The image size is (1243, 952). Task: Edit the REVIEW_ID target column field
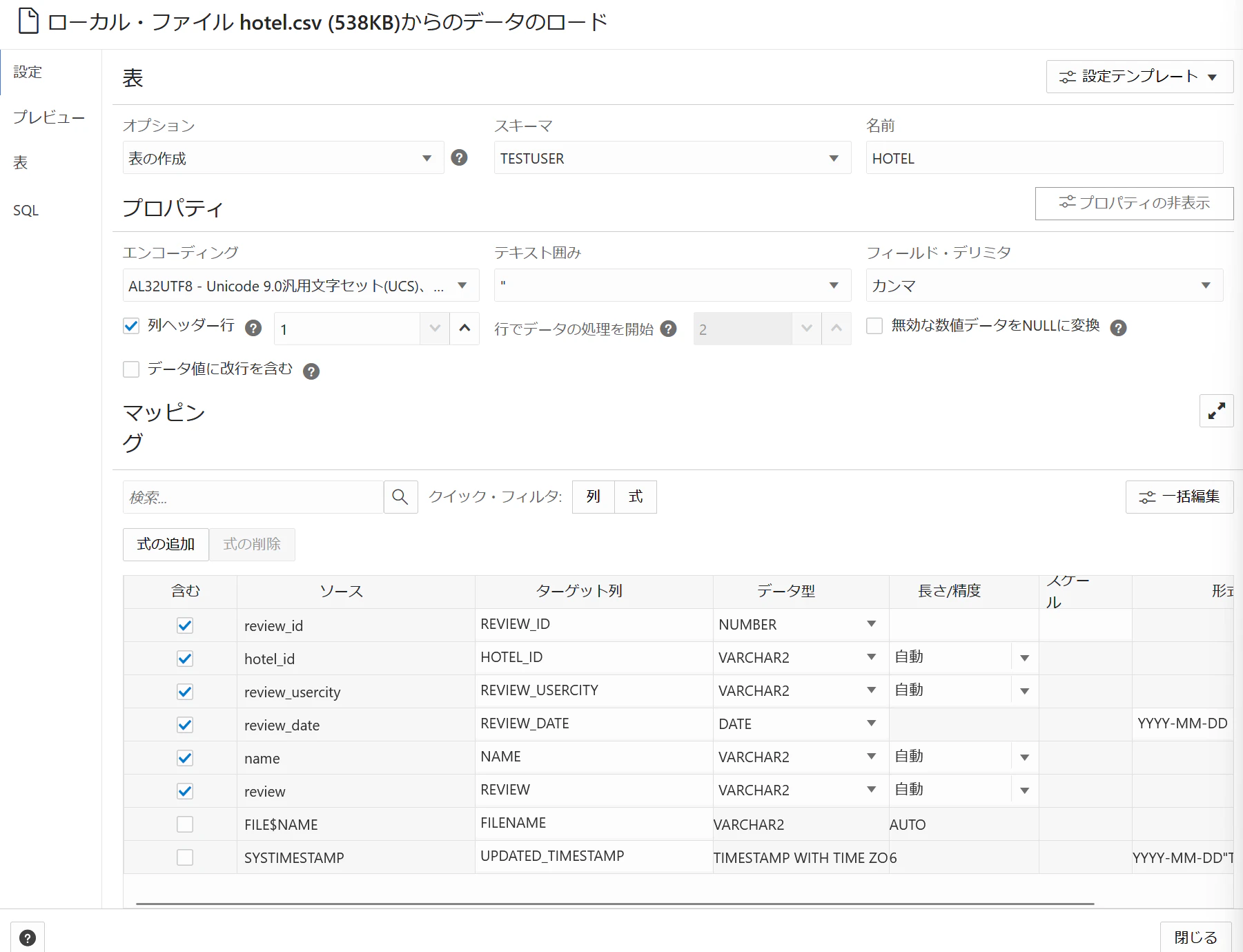point(594,624)
